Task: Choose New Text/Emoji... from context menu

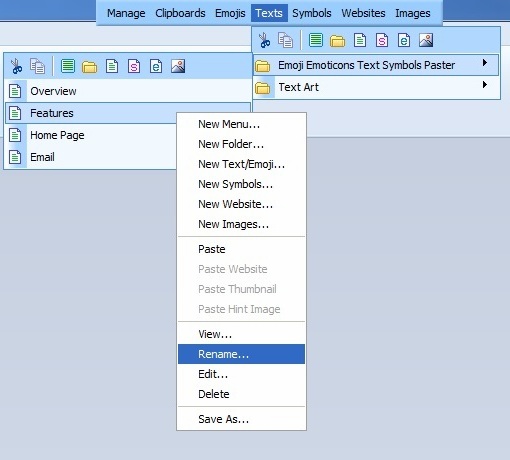Action: (x=241, y=164)
